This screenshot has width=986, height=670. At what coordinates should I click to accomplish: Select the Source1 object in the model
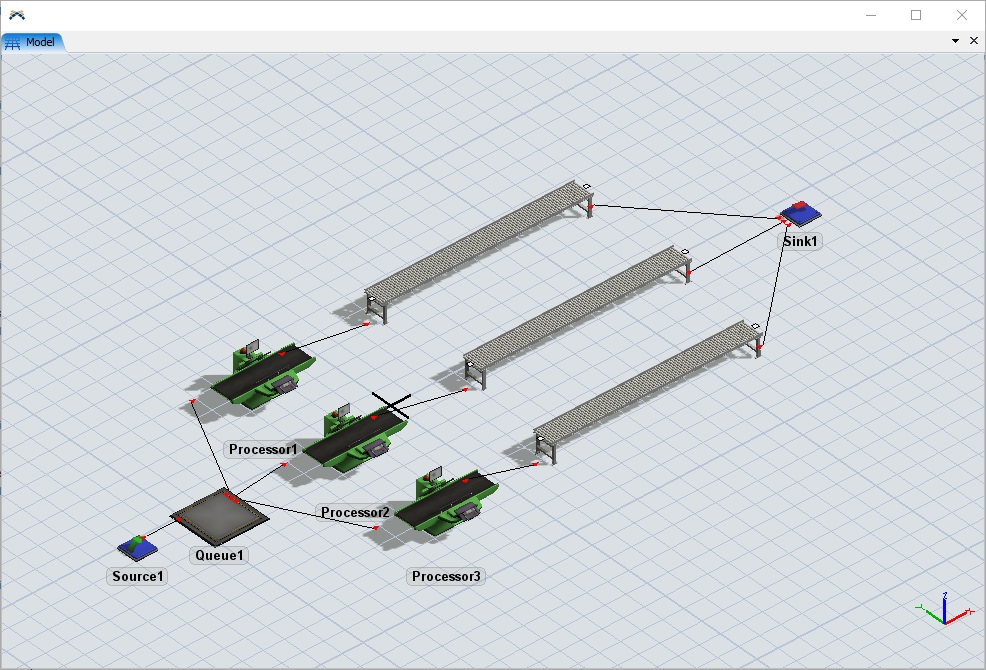(x=137, y=547)
